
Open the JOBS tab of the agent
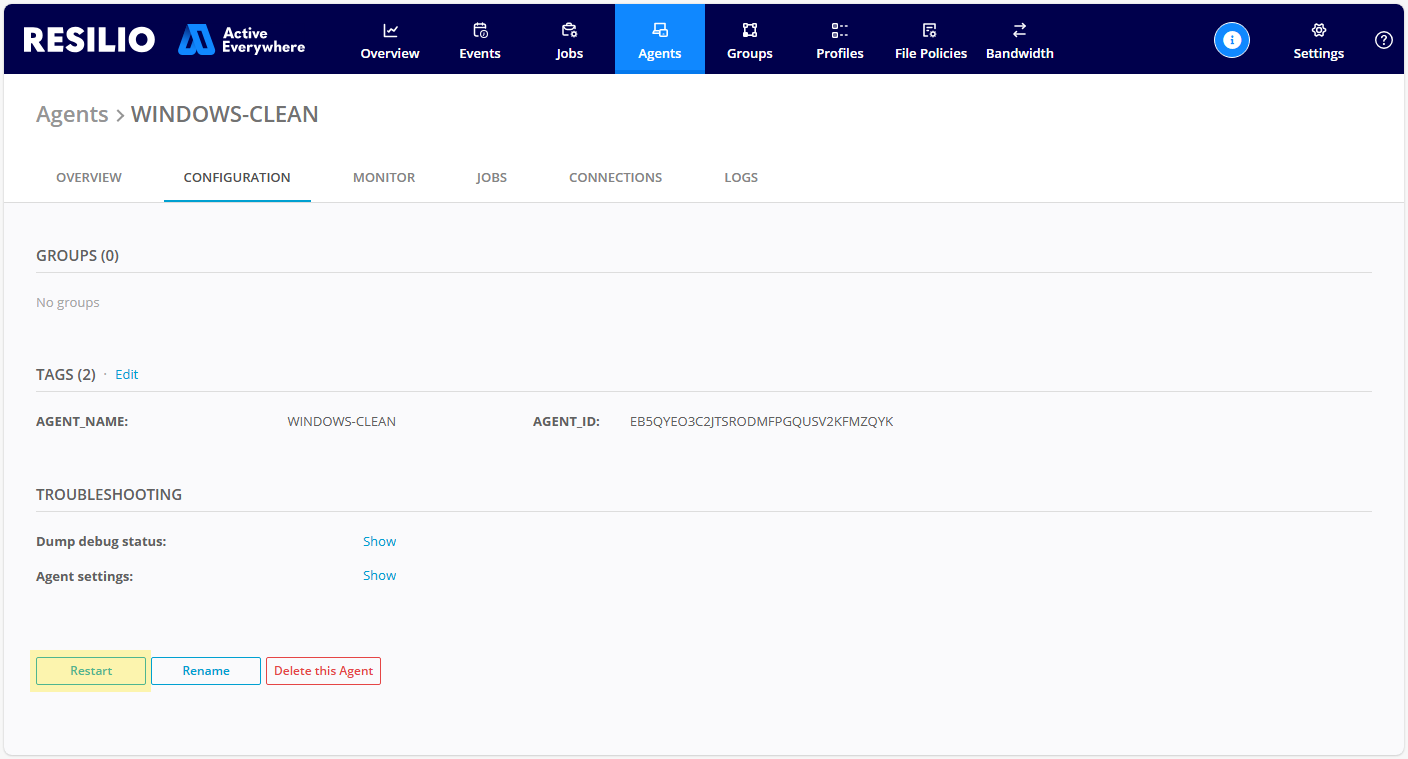point(492,178)
